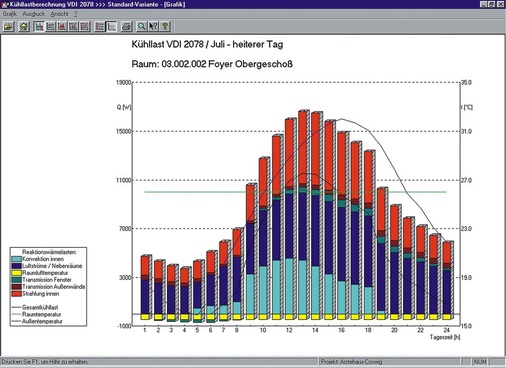Maximize or restore the window
The width and height of the screenshot is (506, 368).
coord(492,4)
